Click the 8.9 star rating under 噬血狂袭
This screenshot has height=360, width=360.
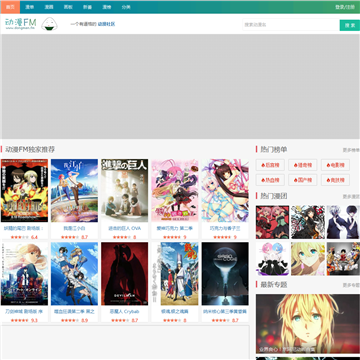(74, 321)
